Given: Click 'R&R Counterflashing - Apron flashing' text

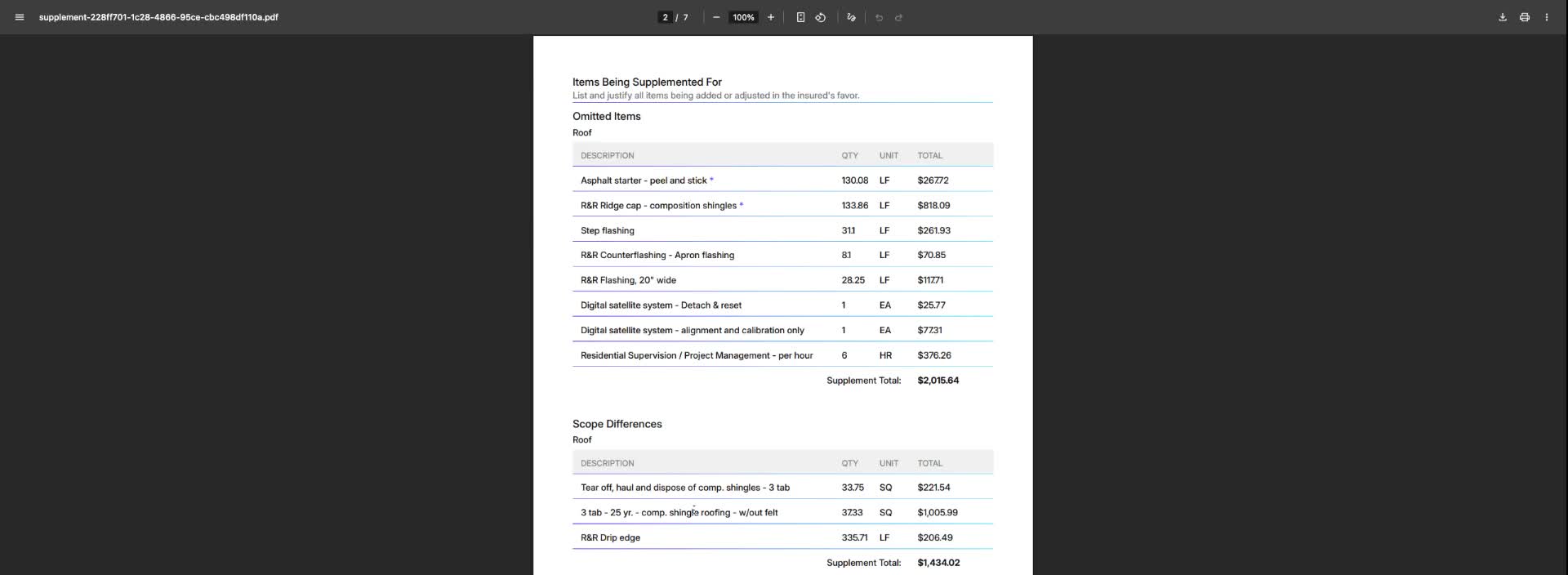Looking at the screenshot, I should (657, 256).
